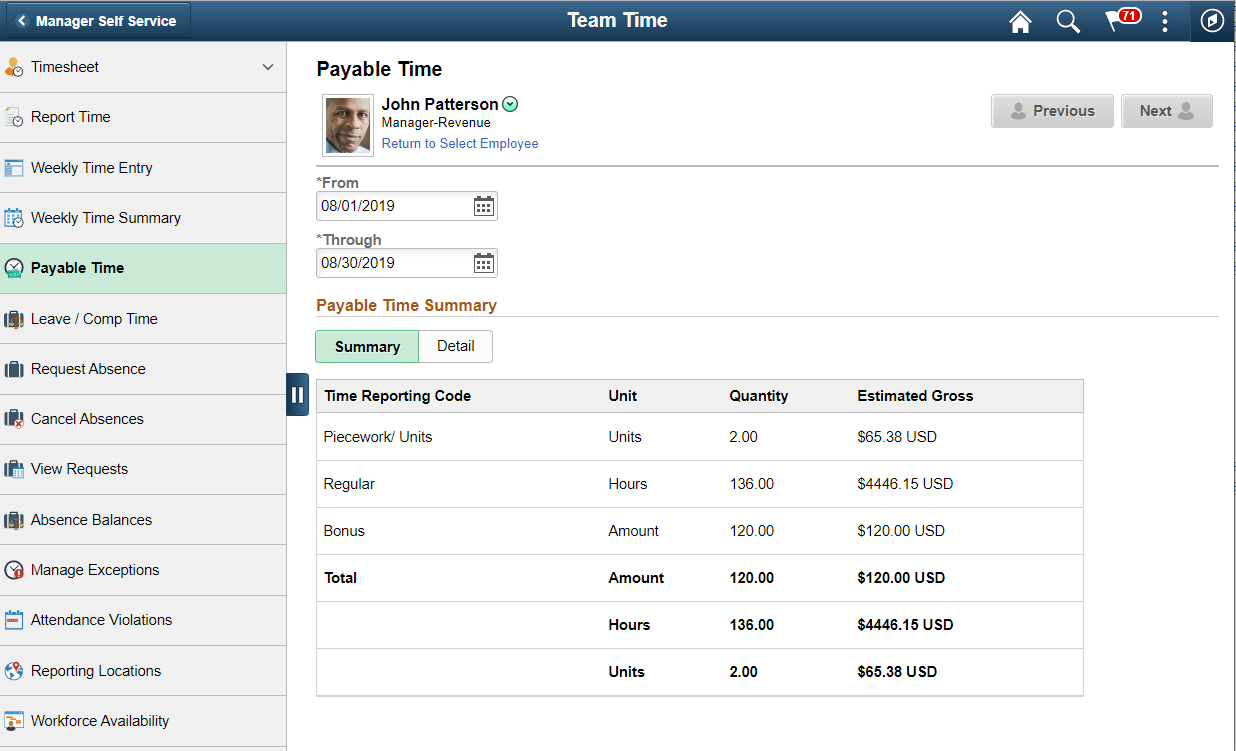Click the Estimated Gross column header
The width and height of the screenshot is (1236, 751).
coord(915,396)
